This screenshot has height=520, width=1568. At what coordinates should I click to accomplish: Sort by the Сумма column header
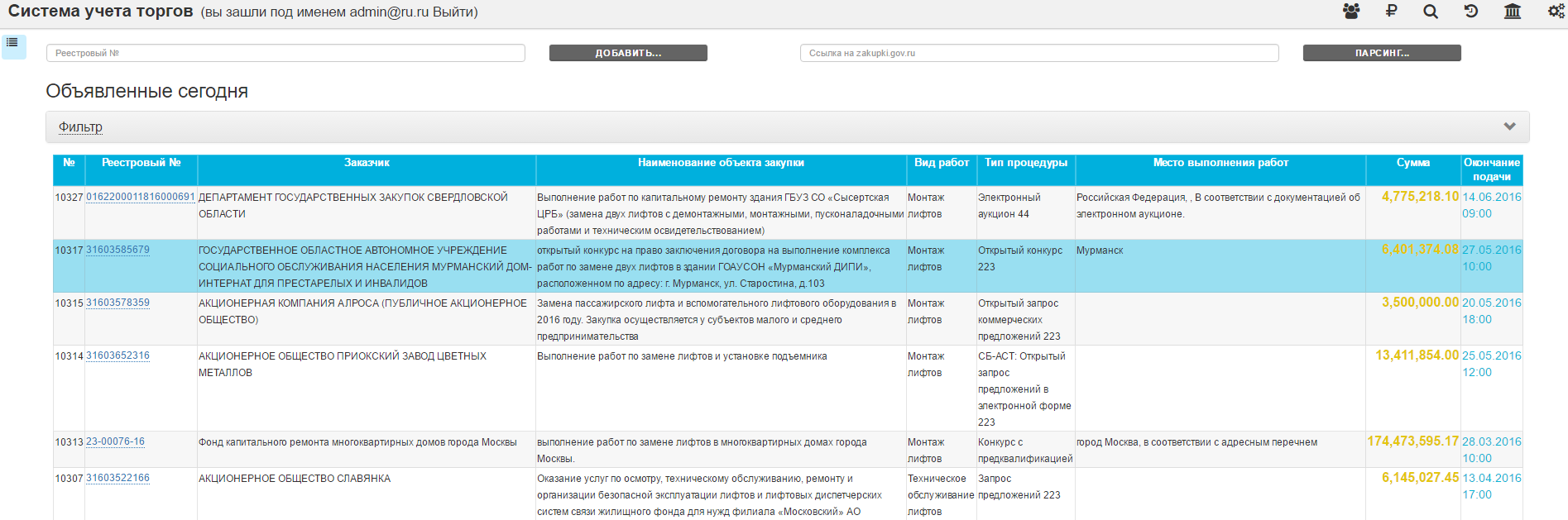1412,163
